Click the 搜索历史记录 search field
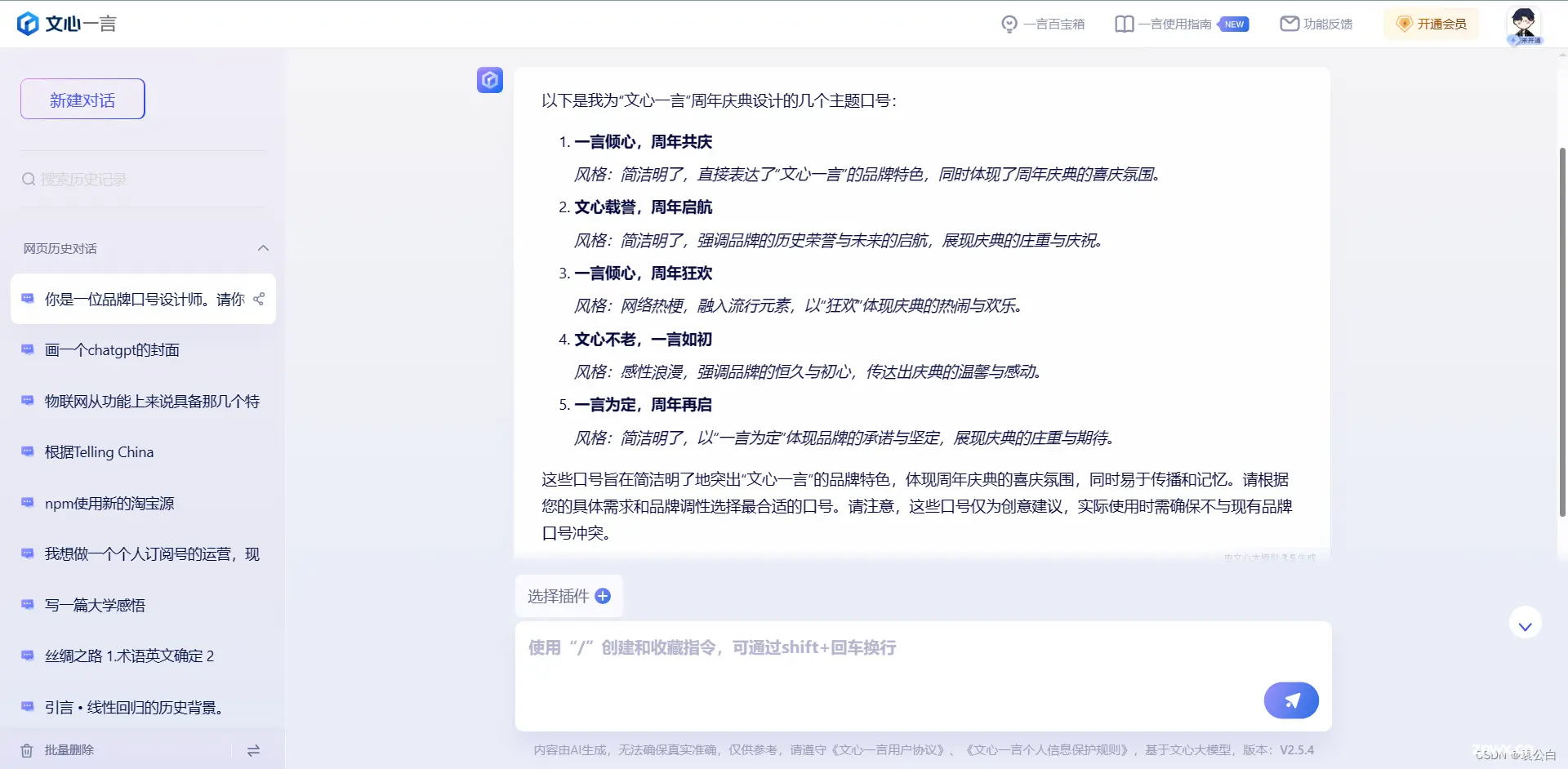This screenshot has height=769, width=1568. pos(143,179)
